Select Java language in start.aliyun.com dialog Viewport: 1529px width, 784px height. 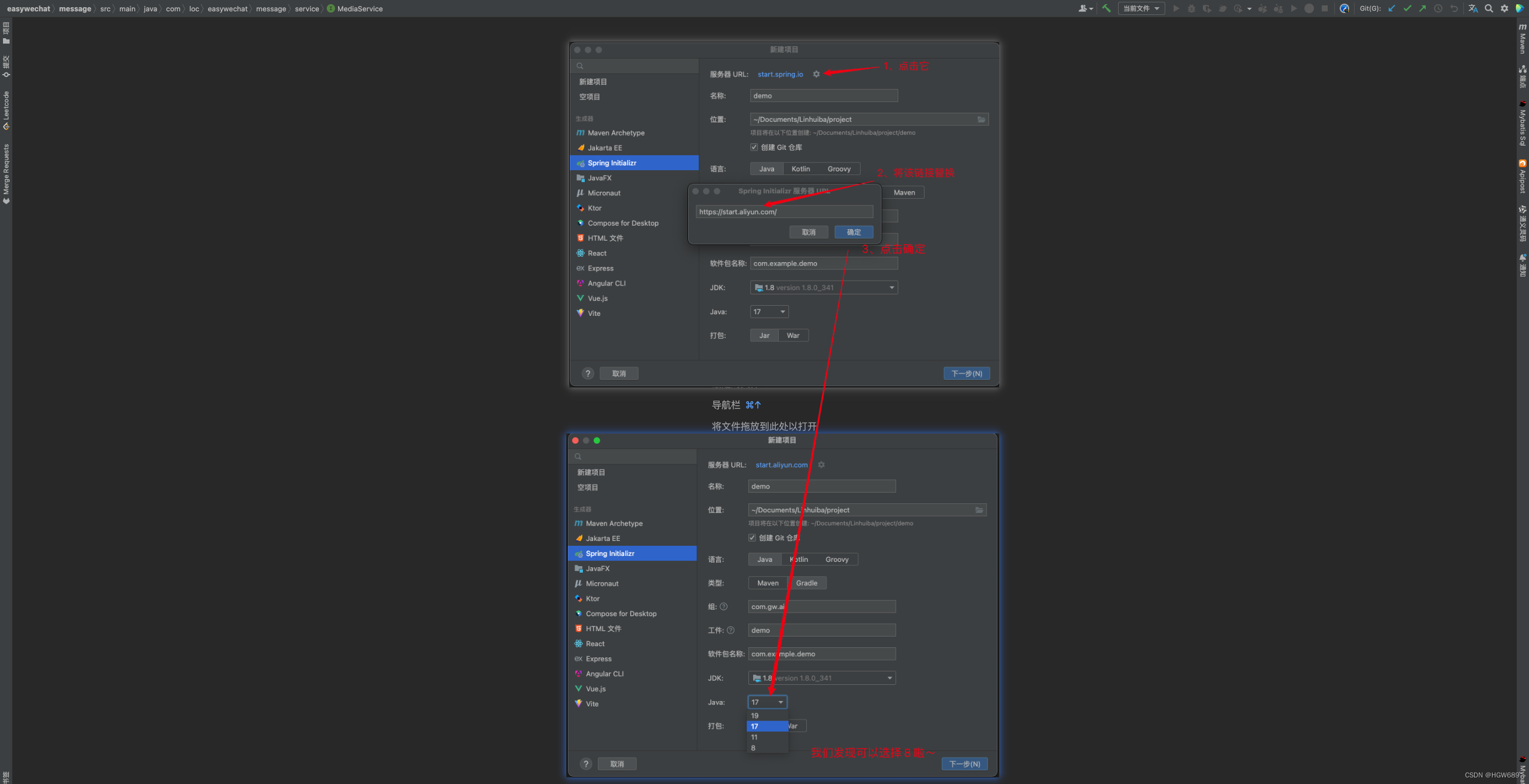click(x=765, y=559)
